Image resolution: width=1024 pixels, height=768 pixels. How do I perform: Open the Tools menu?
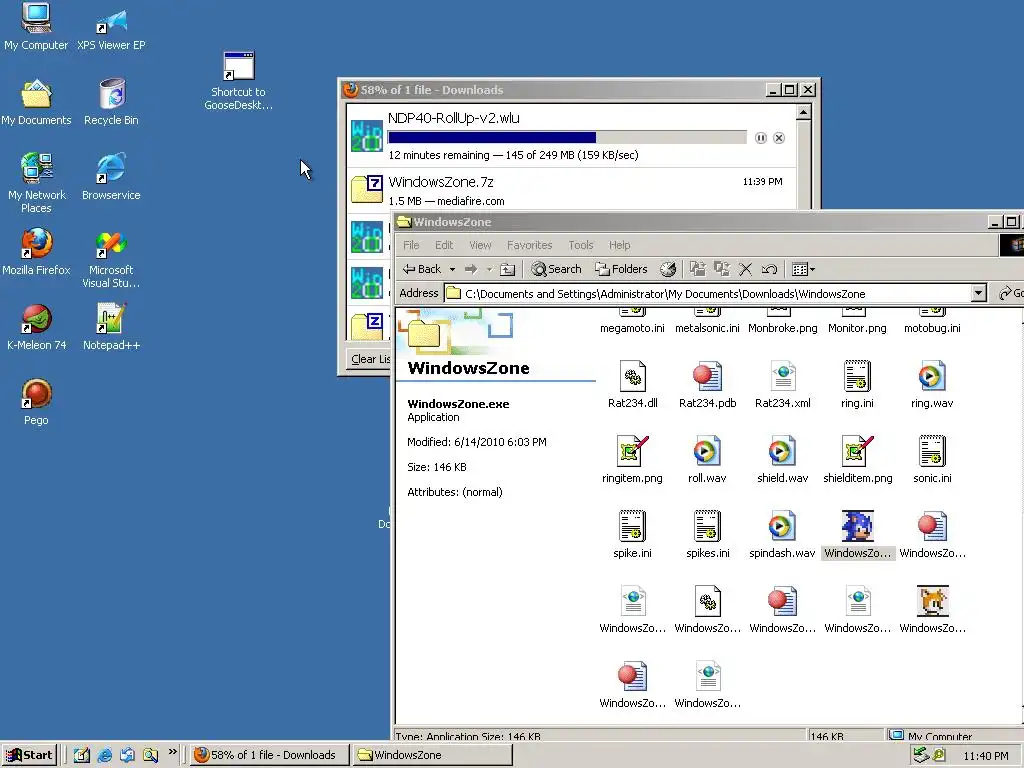581,245
